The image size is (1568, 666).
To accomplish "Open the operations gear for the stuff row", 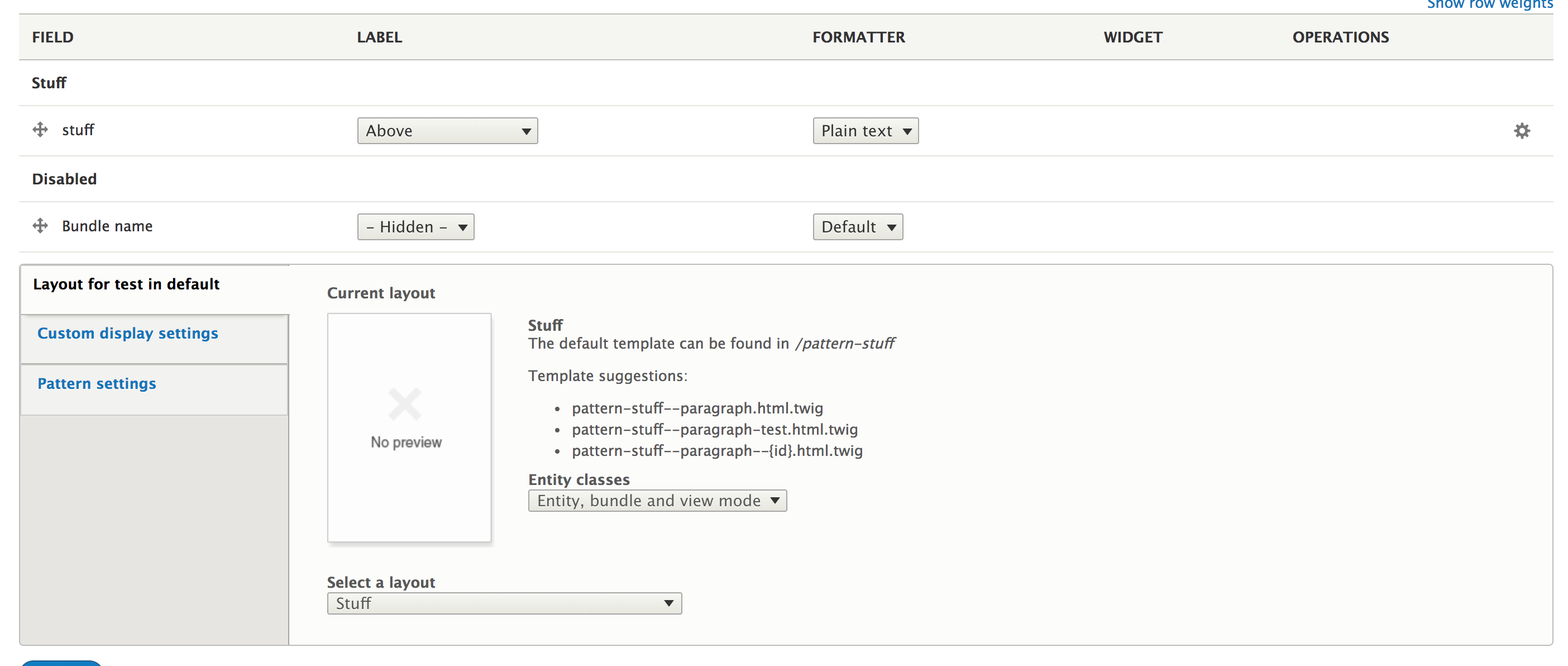I will click(x=1522, y=130).
